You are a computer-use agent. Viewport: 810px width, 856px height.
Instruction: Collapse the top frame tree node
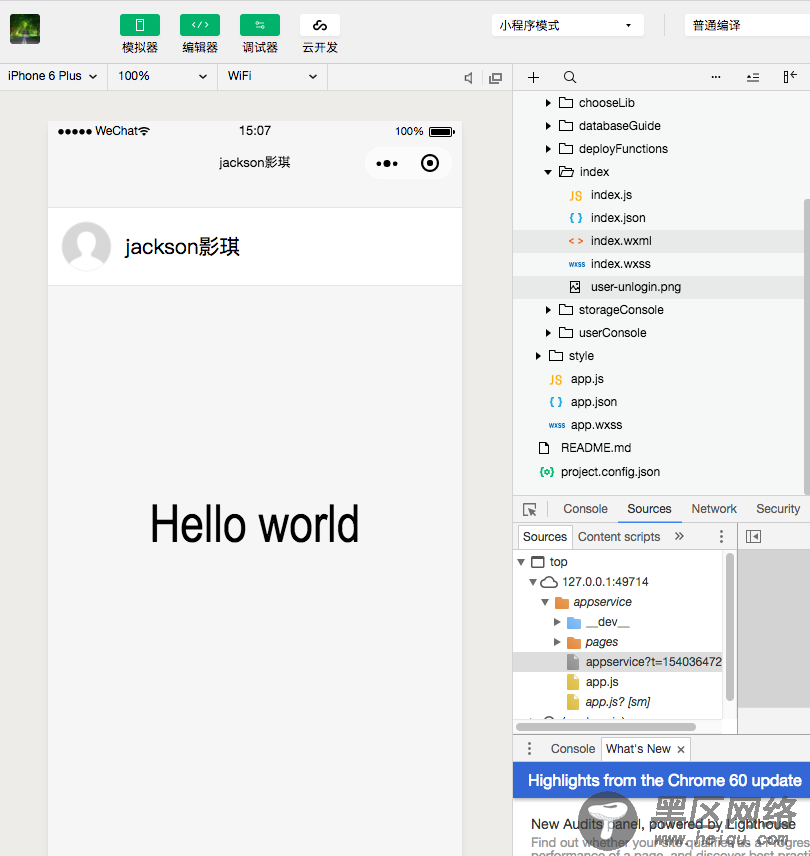(x=521, y=562)
